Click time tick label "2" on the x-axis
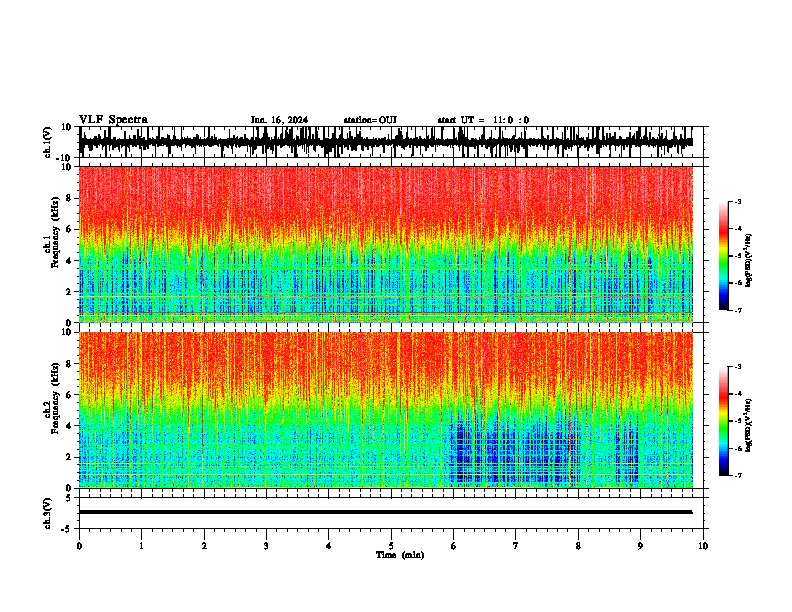 click(204, 546)
